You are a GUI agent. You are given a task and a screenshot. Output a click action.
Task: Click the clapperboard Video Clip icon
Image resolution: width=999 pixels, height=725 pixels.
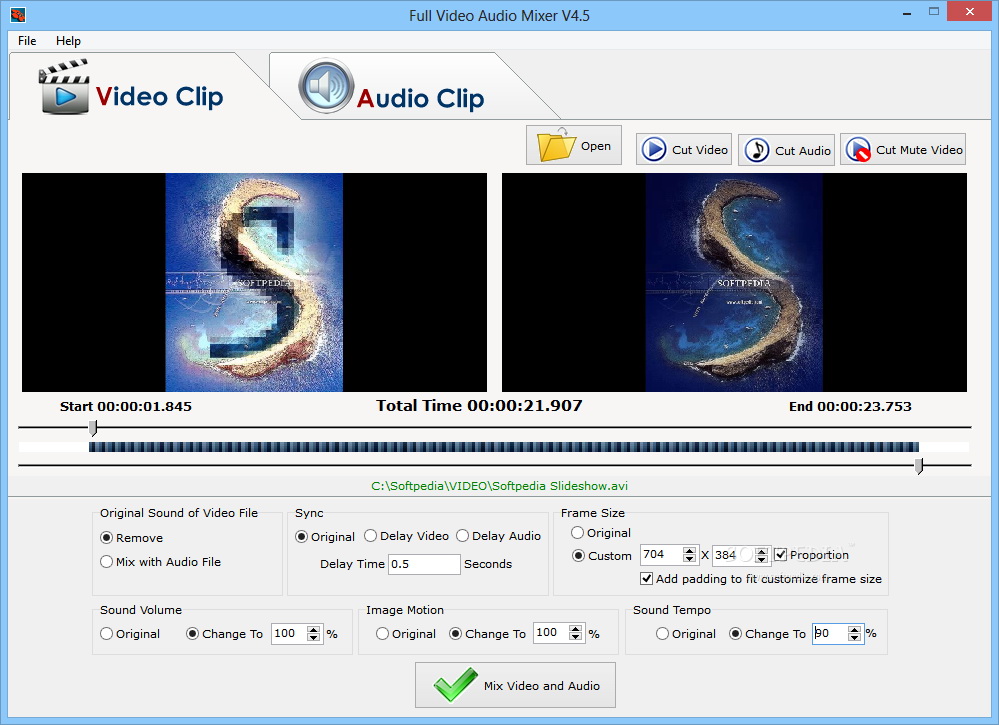click(64, 87)
